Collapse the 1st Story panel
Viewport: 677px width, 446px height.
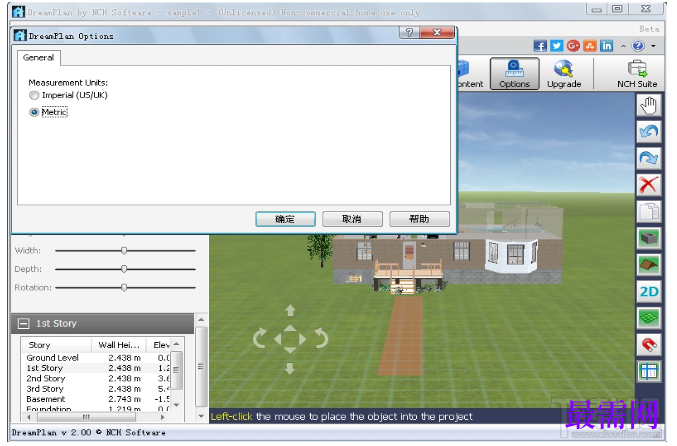(23, 323)
